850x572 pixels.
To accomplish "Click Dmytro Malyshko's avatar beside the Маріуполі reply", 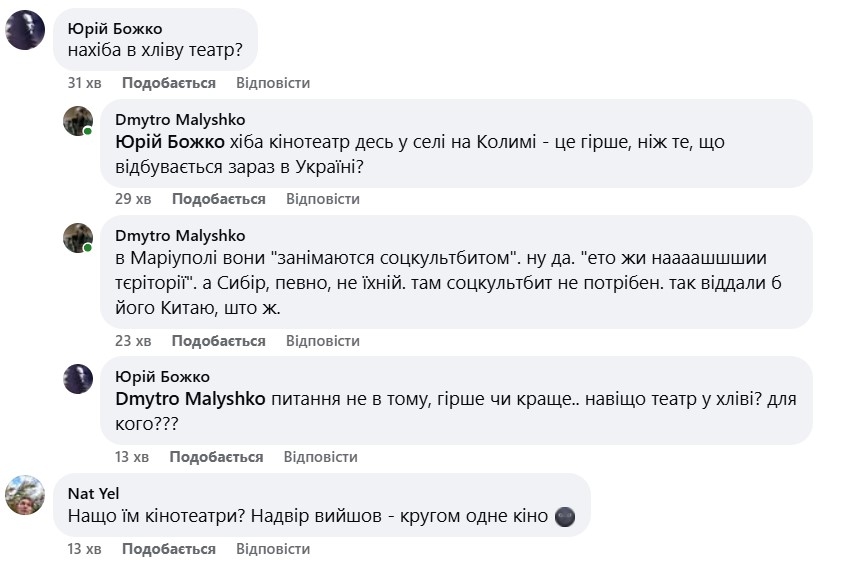I will pos(78,237).
